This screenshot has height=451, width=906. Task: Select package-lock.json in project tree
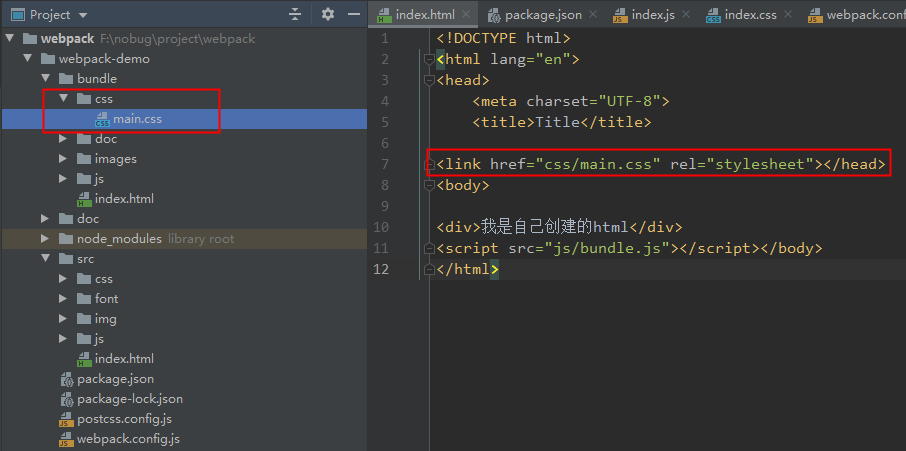point(184,399)
